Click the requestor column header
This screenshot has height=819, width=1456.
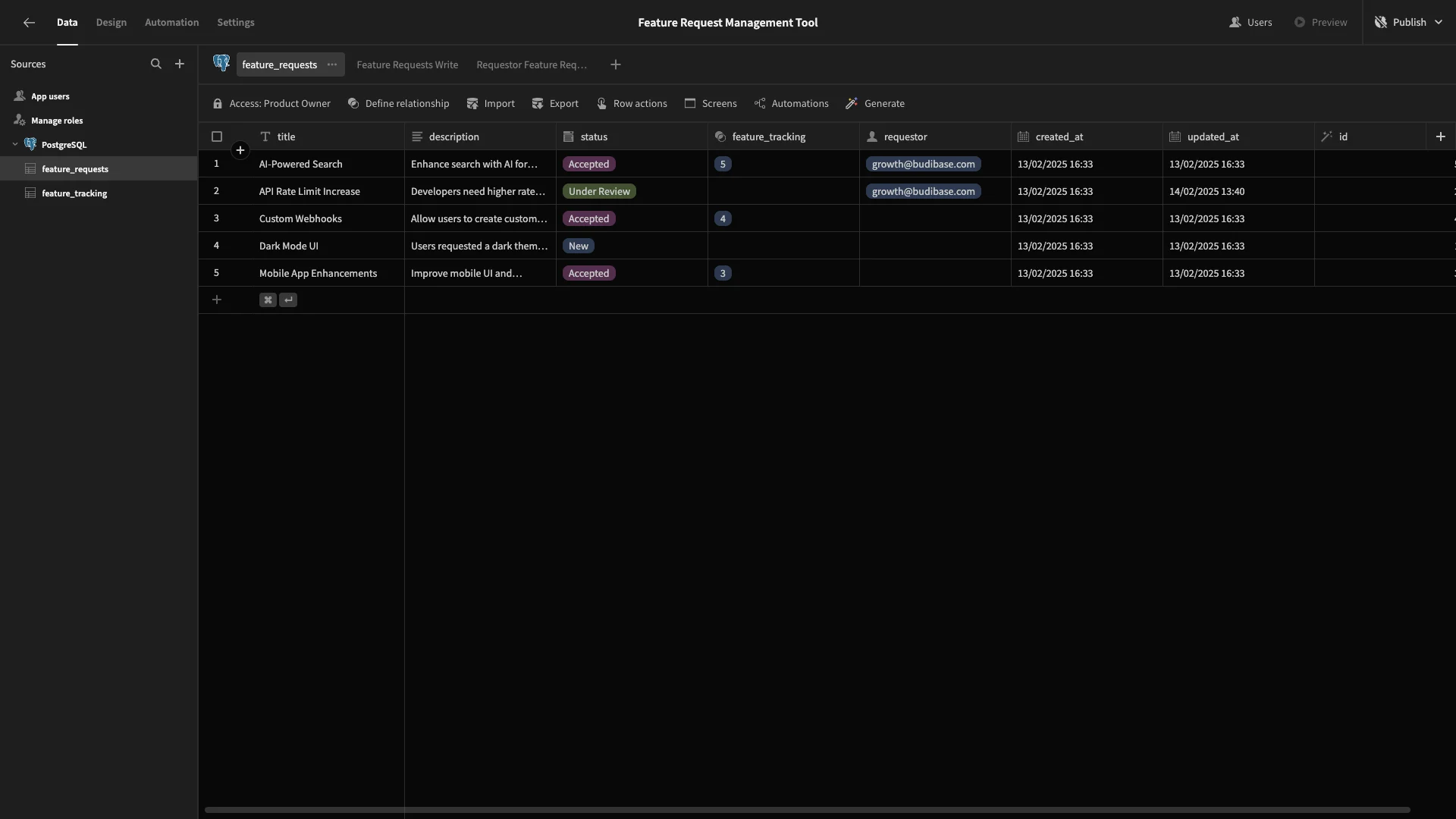(x=935, y=136)
